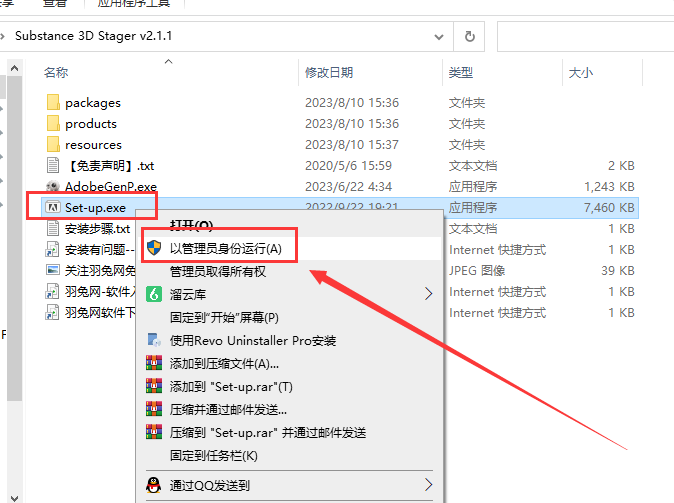674x503 pixels.
Task: Click the resources folder icon
Action: (x=53, y=144)
